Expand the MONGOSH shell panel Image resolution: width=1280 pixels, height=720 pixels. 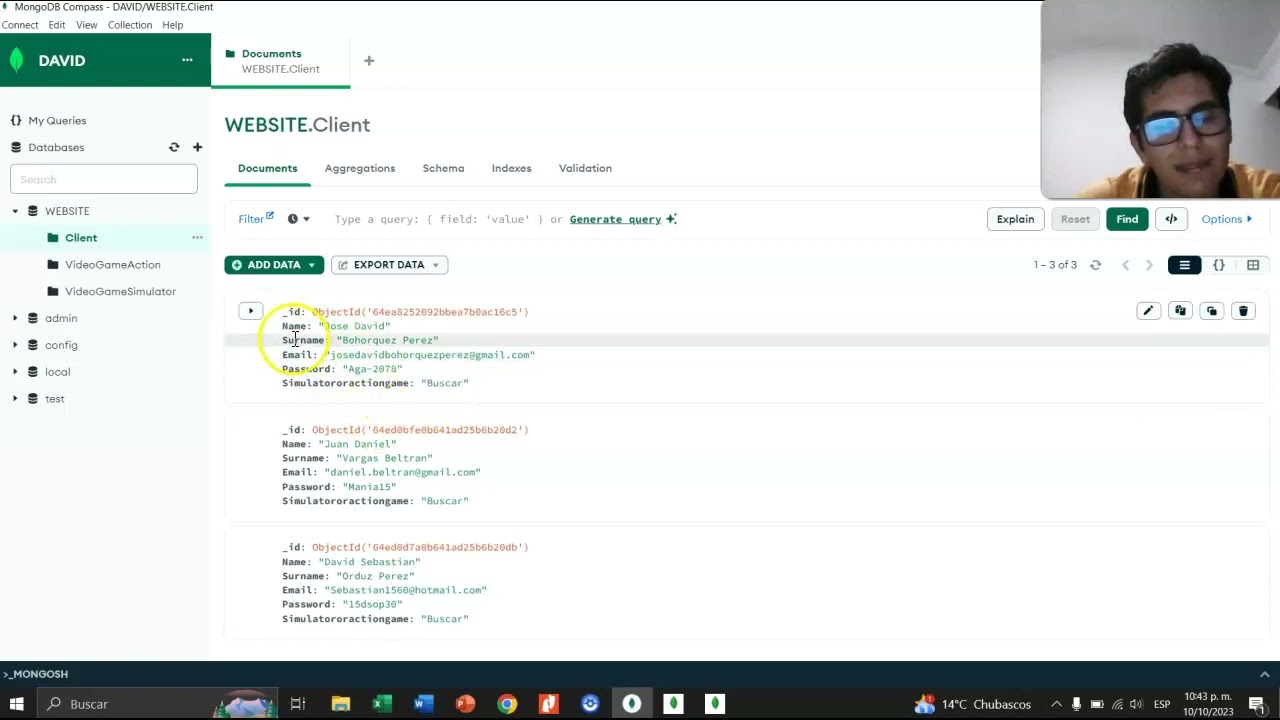[x=1264, y=674]
